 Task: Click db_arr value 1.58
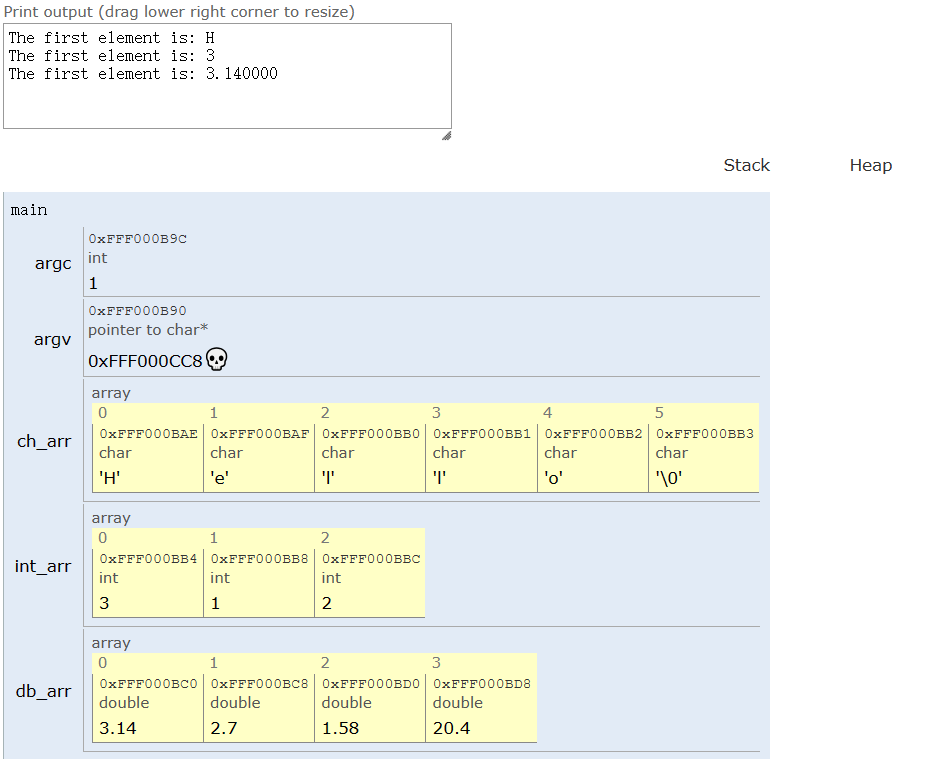point(340,728)
